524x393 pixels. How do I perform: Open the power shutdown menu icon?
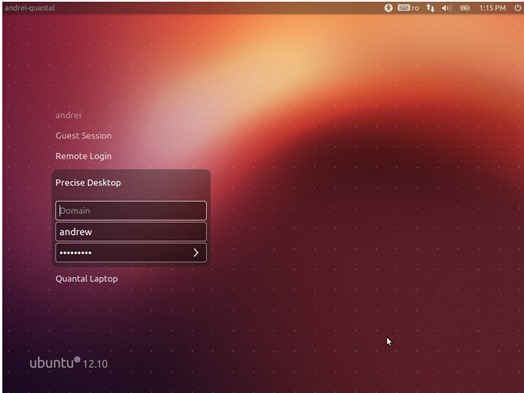[517, 8]
